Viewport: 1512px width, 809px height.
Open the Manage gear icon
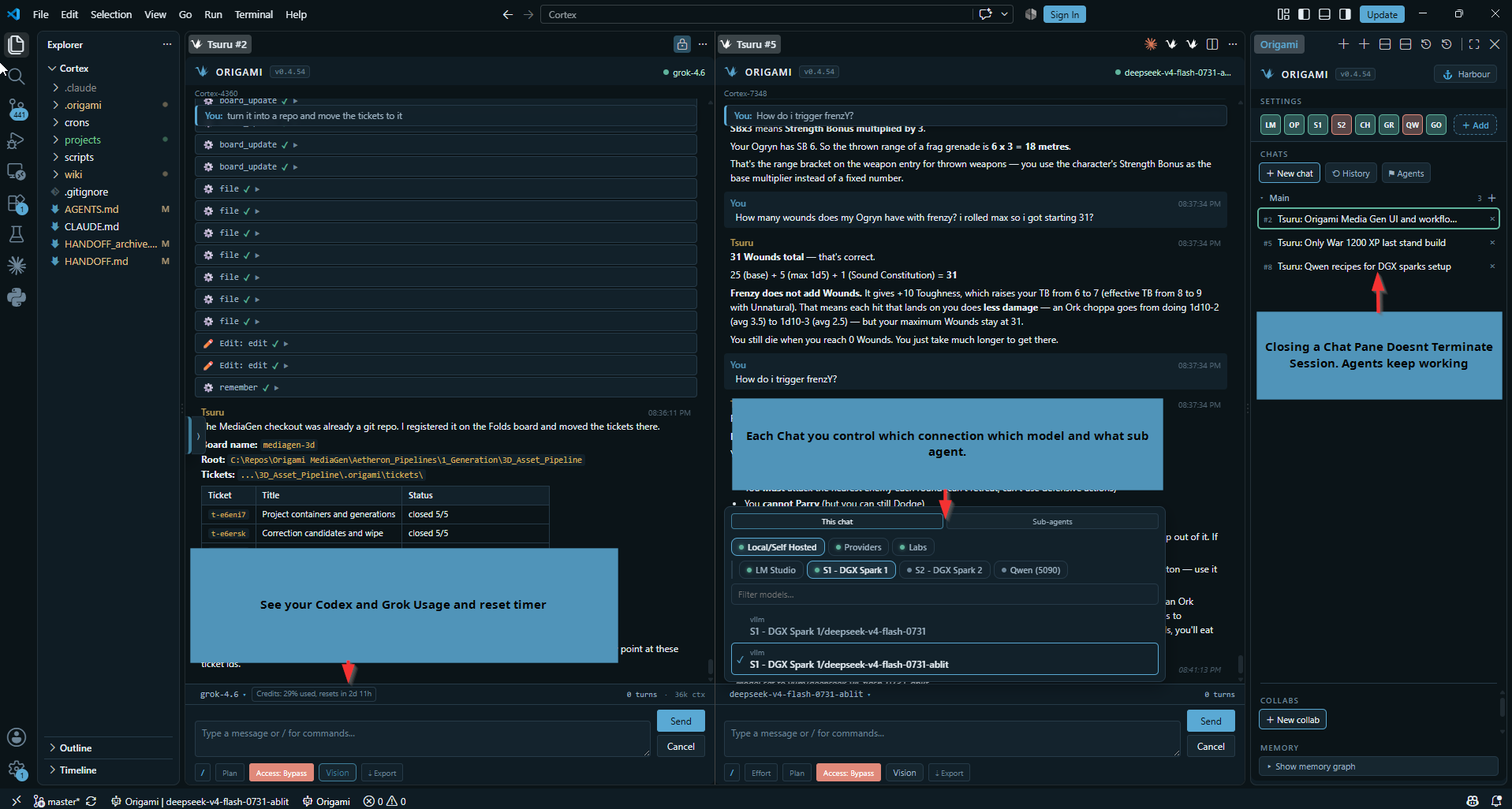17,770
